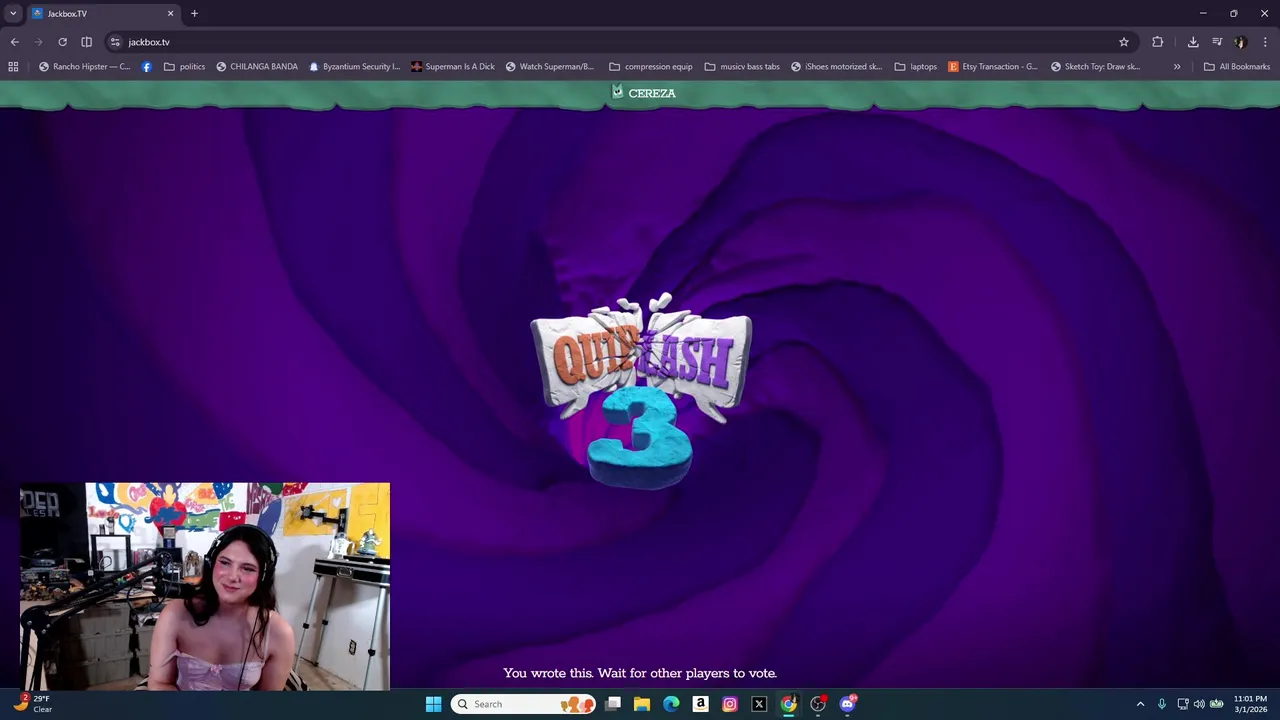Open the Sketch Toy: Draw bookmark

(x=1095, y=67)
